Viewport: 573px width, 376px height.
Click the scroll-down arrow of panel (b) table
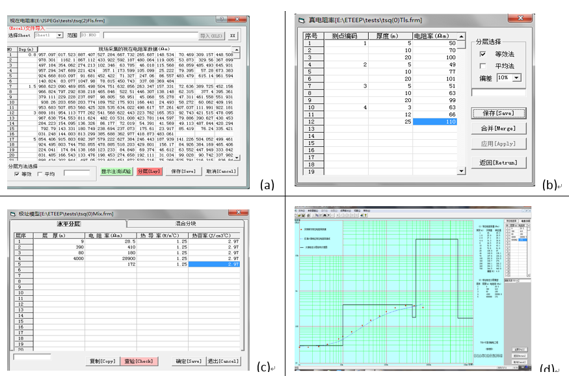click(462, 171)
